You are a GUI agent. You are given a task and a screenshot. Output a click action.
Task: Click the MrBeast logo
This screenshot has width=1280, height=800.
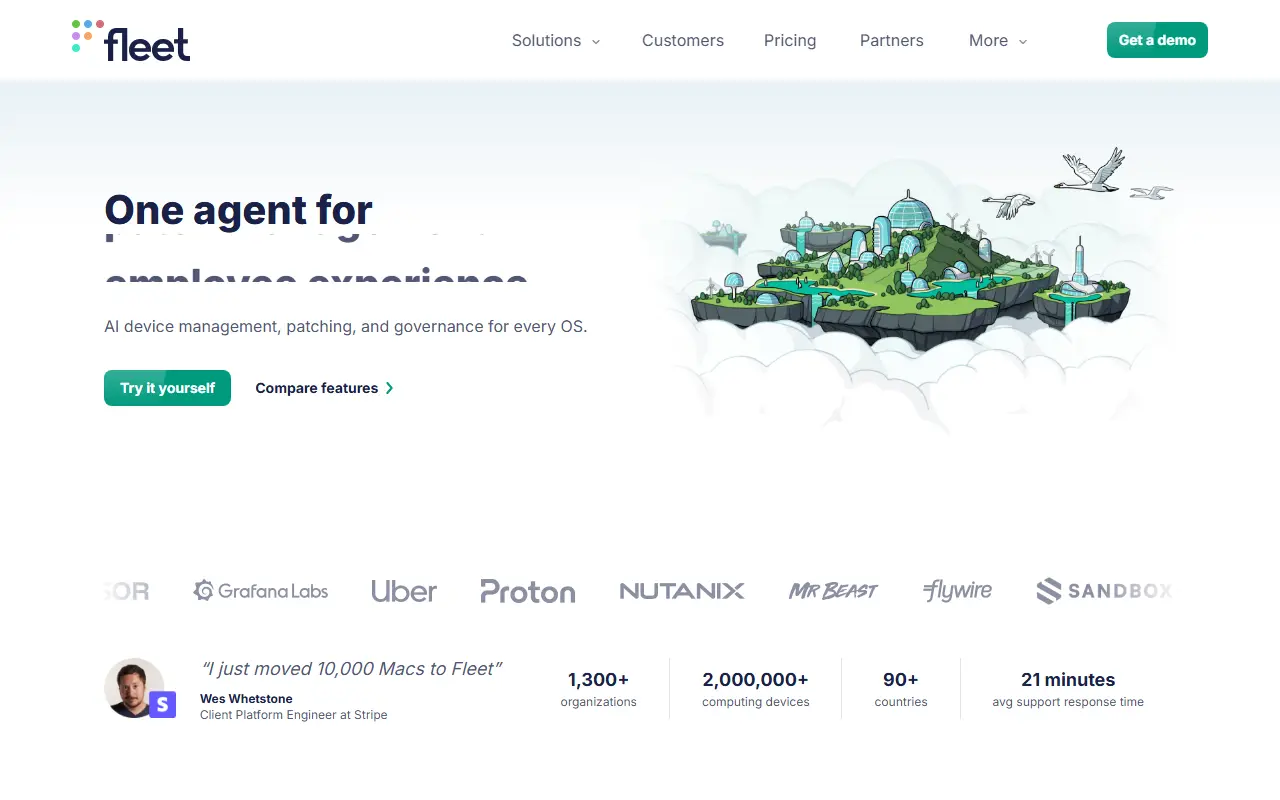click(833, 591)
